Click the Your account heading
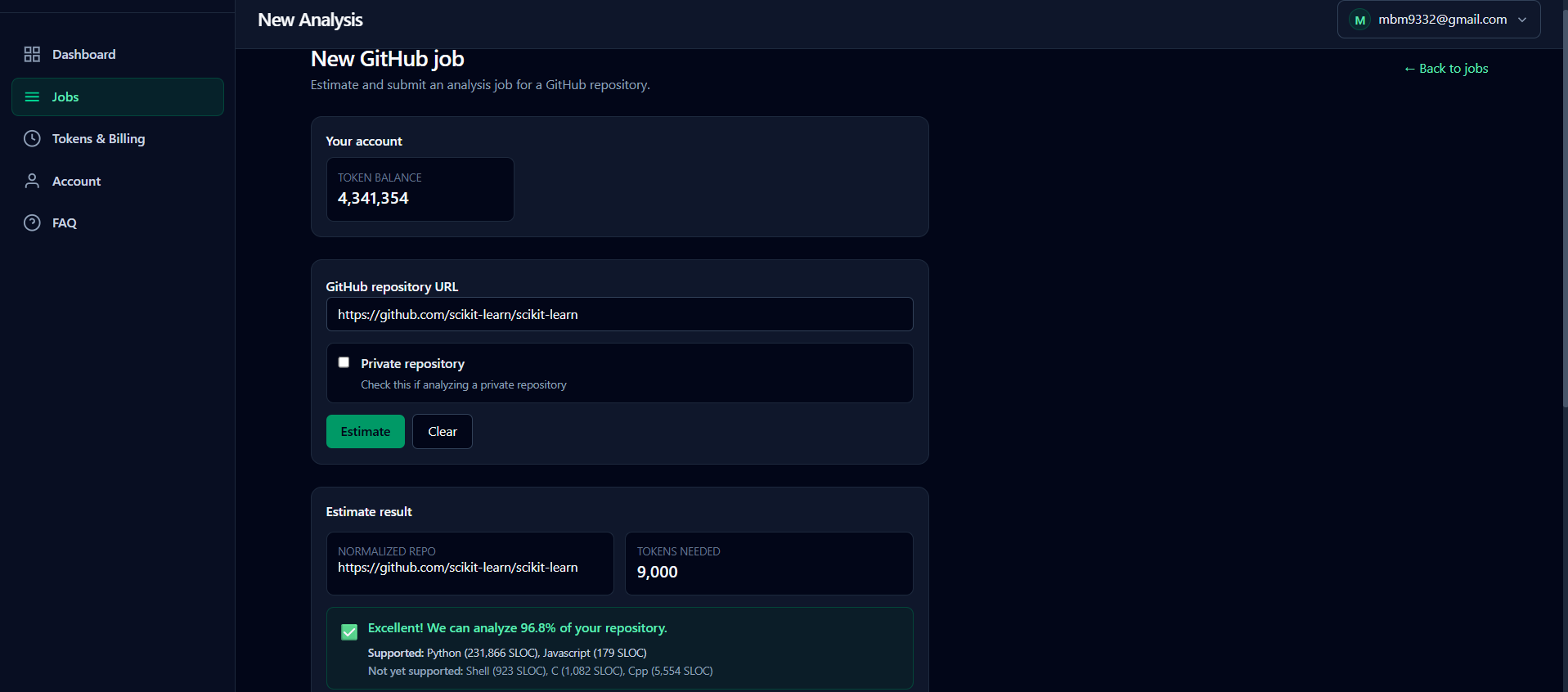Screen dimensions: 1568x692 click(x=364, y=142)
